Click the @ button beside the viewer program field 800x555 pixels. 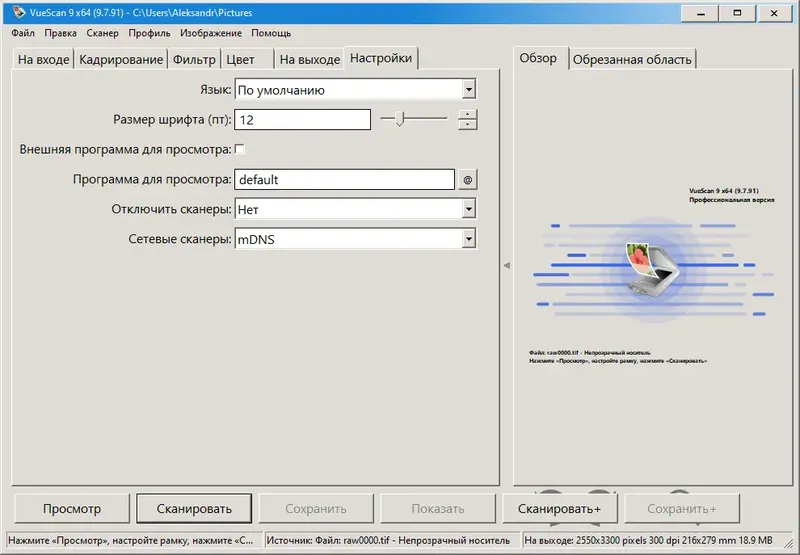467,180
